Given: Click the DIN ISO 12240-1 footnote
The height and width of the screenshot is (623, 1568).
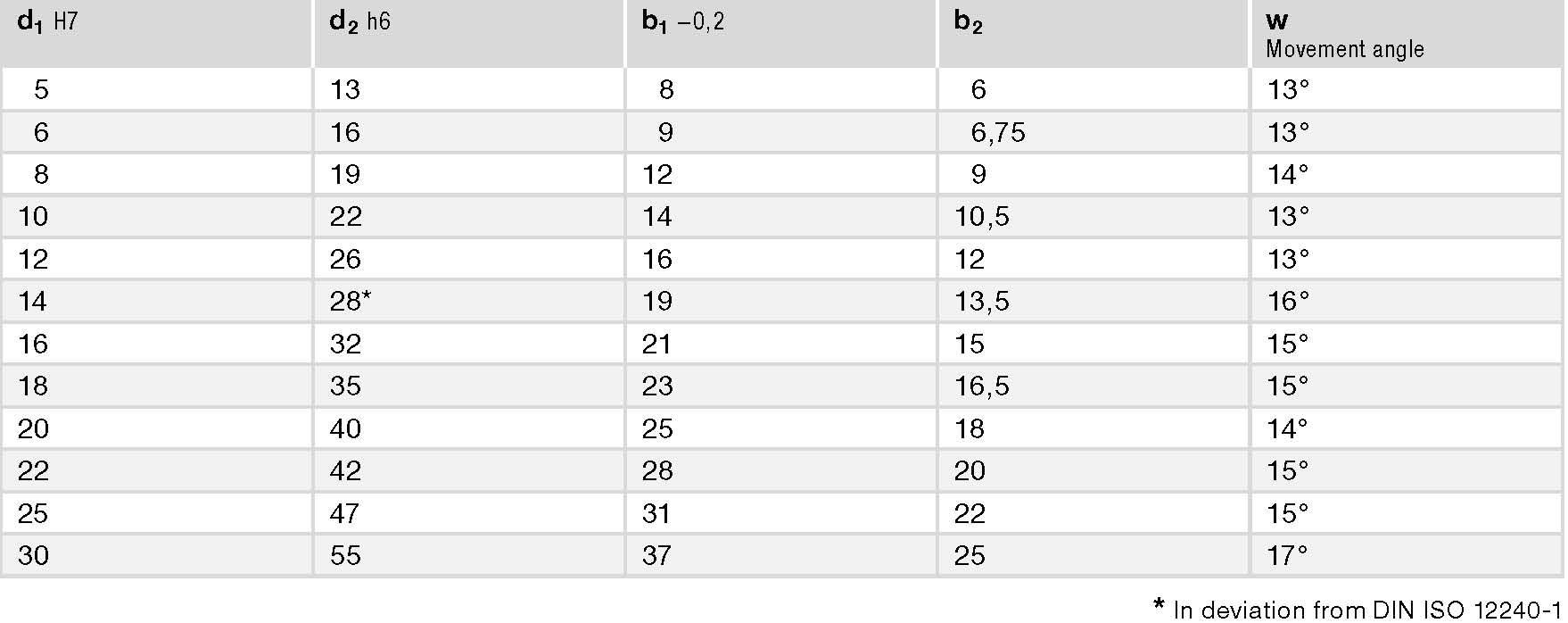Looking at the screenshot, I should coord(1358,610).
